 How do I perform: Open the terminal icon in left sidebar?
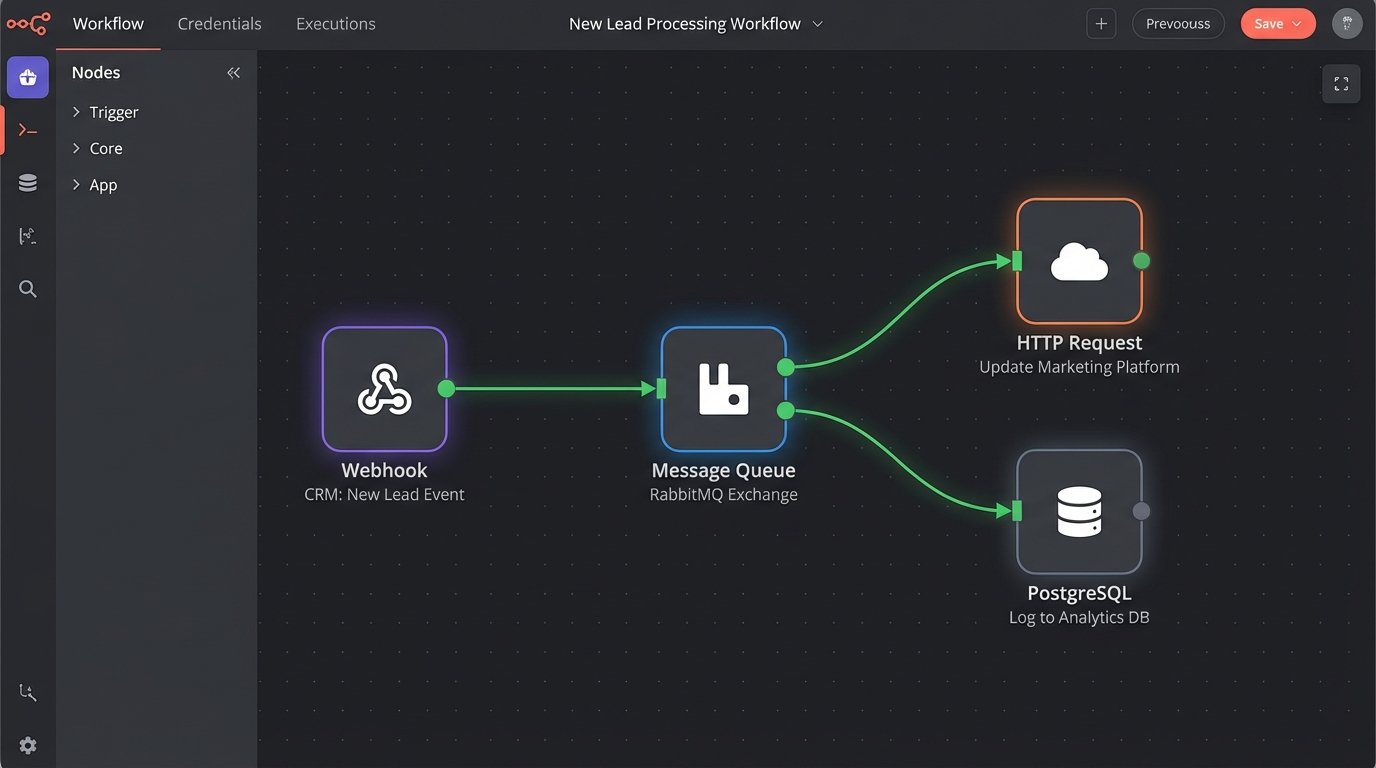pos(28,130)
